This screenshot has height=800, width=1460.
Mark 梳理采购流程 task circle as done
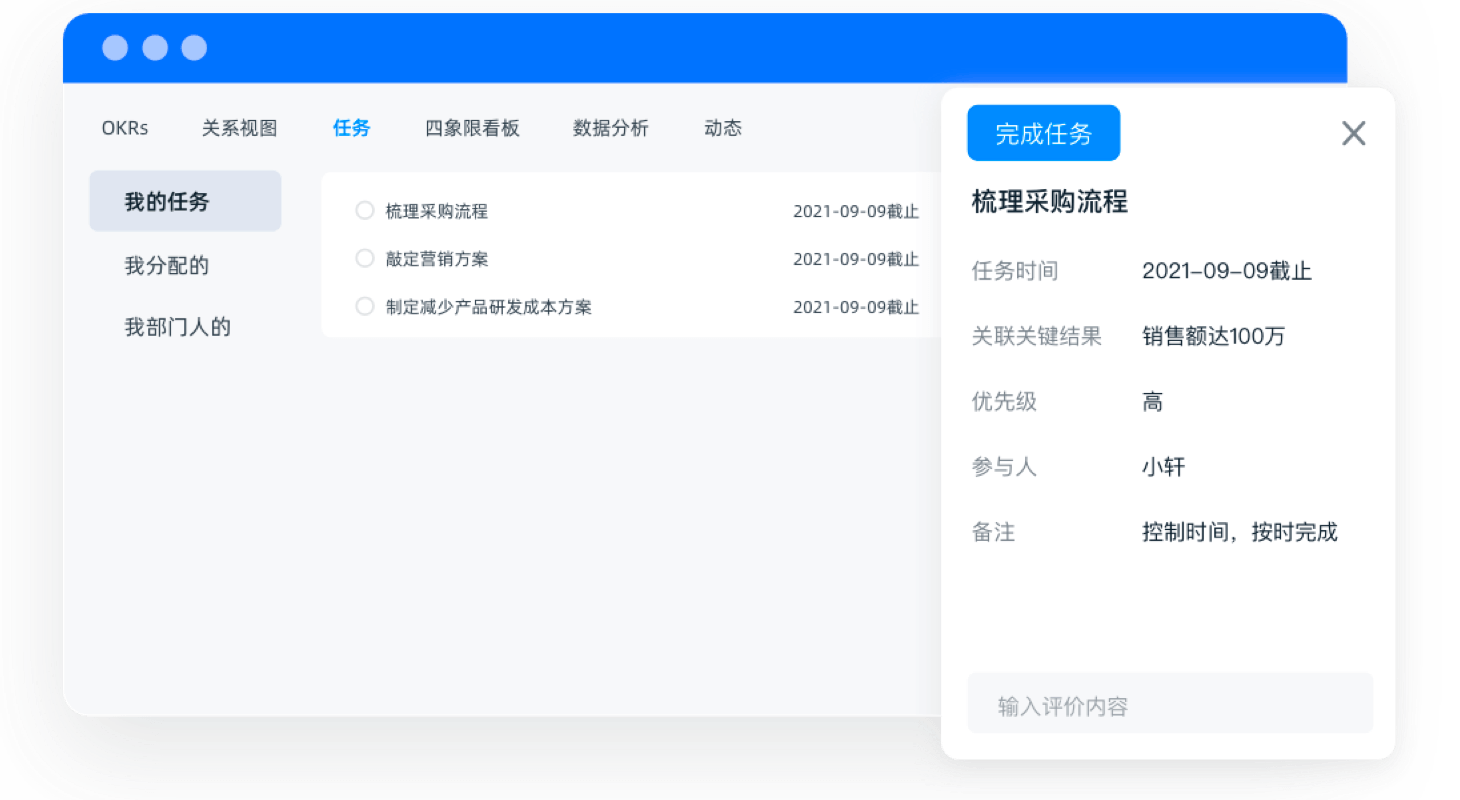tap(365, 211)
